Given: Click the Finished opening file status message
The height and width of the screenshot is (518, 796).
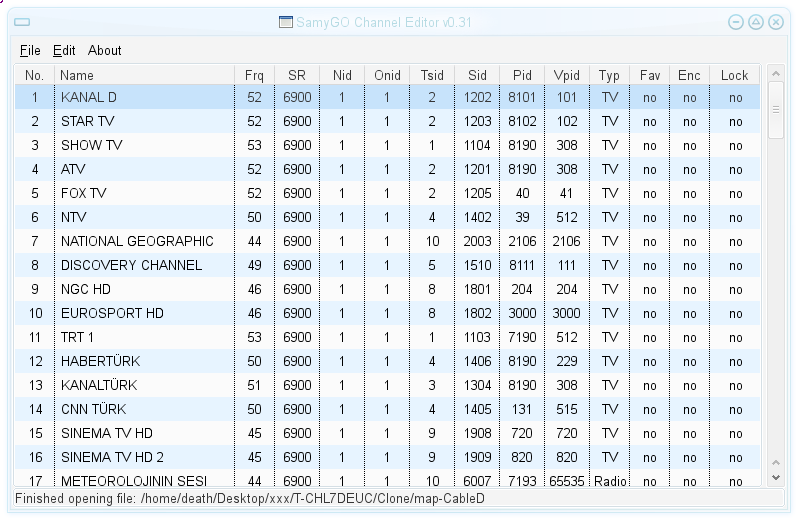Looking at the screenshot, I should [x=250, y=498].
